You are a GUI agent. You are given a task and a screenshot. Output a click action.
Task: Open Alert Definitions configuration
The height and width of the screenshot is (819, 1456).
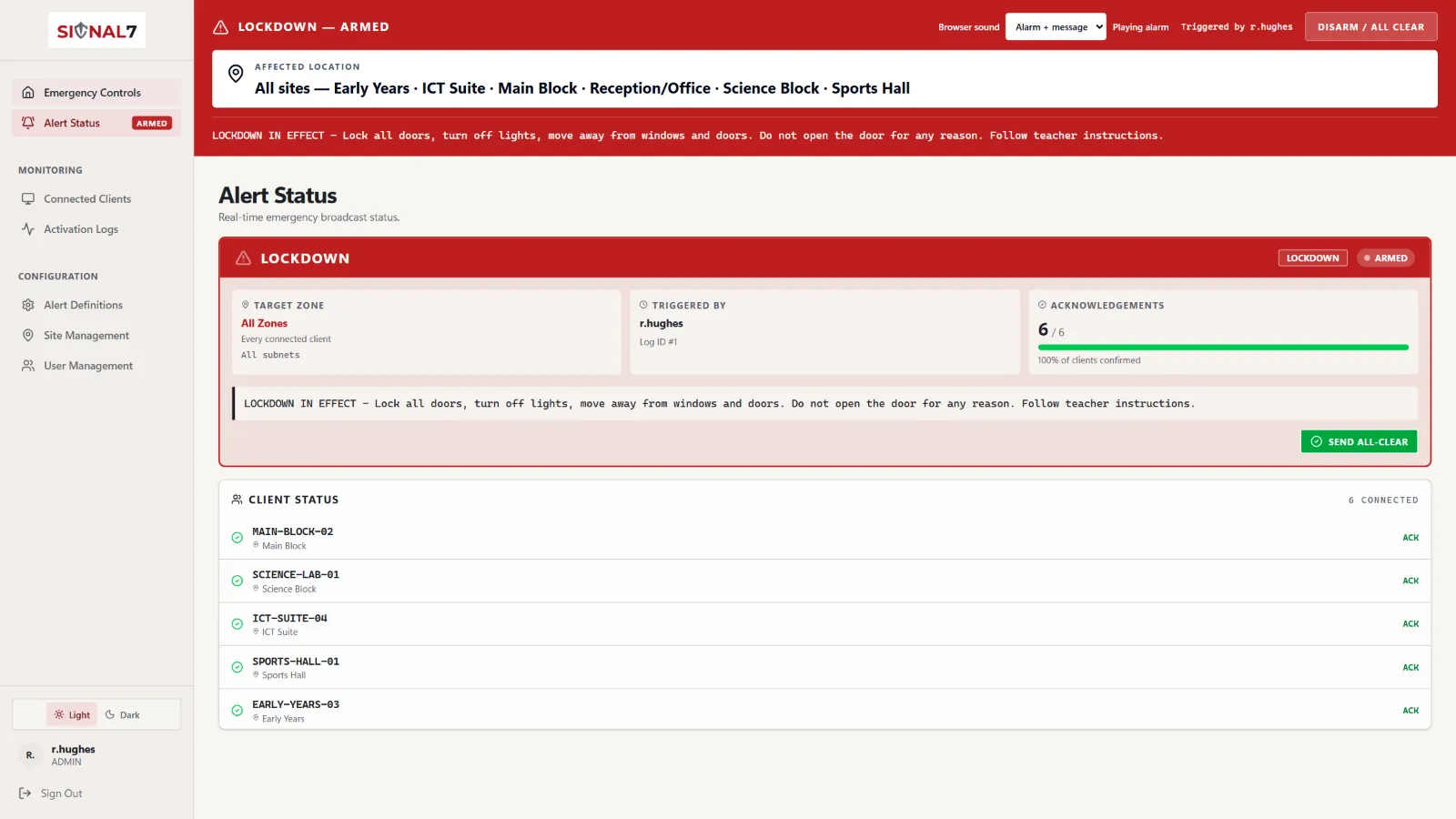coord(96,305)
